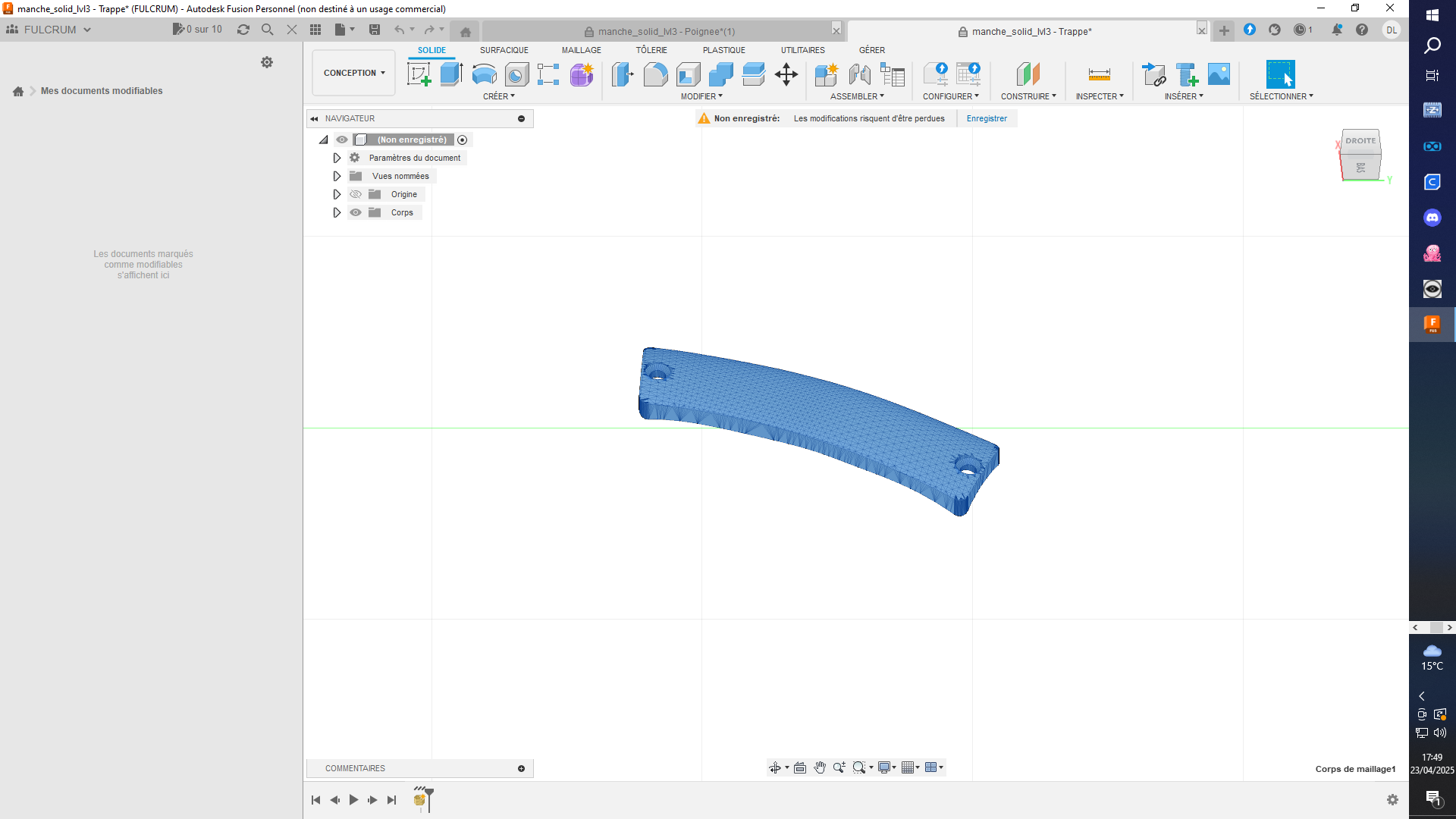1456x819 pixels.
Task: Select the New Component tool
Action: pyautogui.click(x=827, y=74)
